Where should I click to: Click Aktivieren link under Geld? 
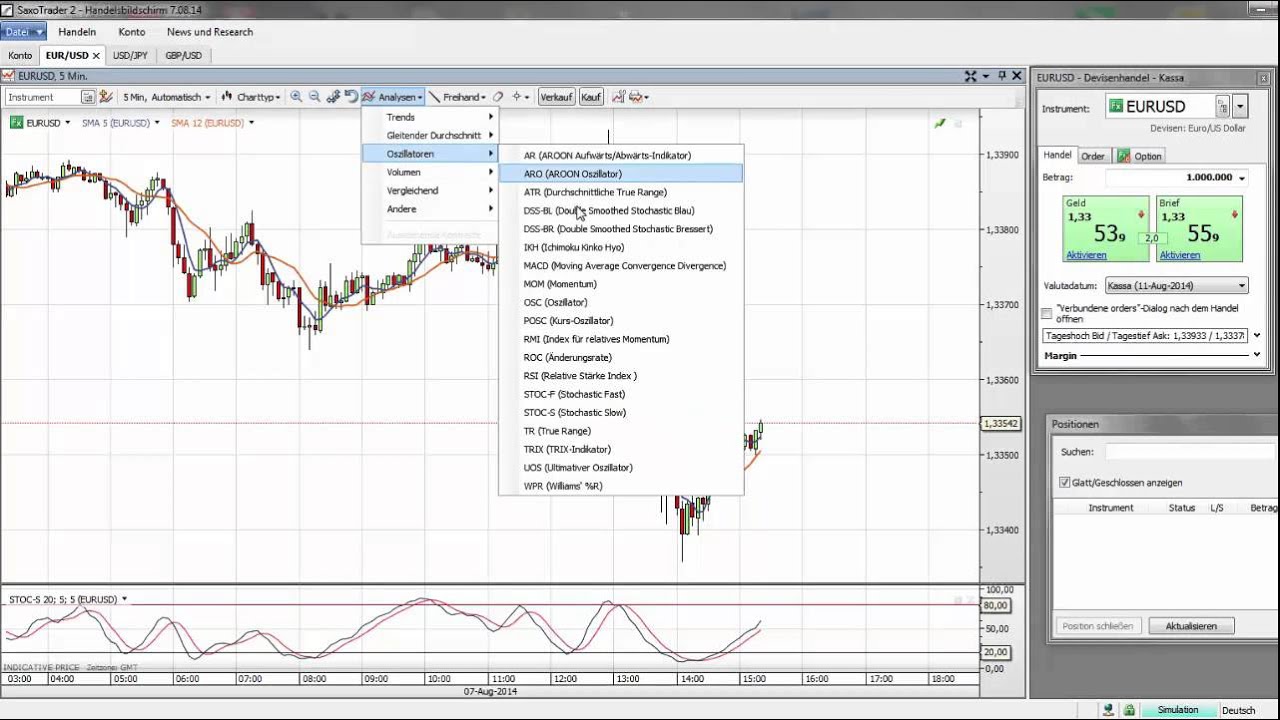click(1086, 255)
